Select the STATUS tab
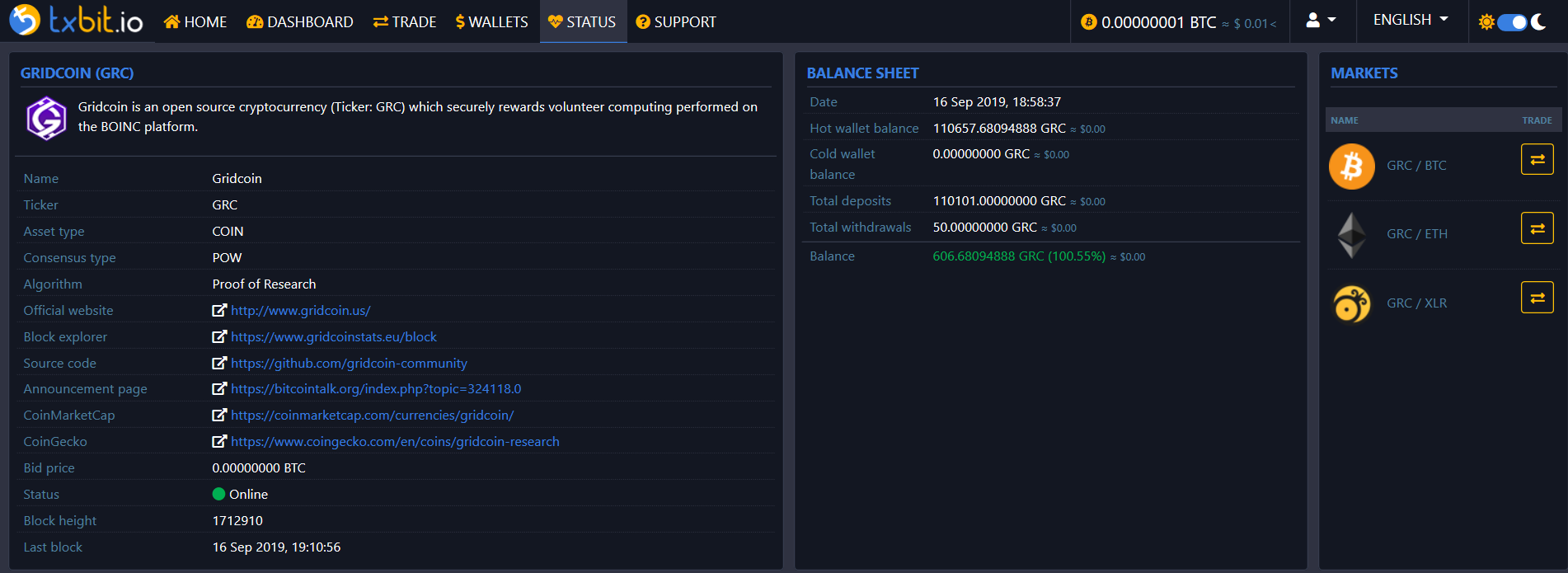This screenshot has height=573, width=1568. [582, 22]
